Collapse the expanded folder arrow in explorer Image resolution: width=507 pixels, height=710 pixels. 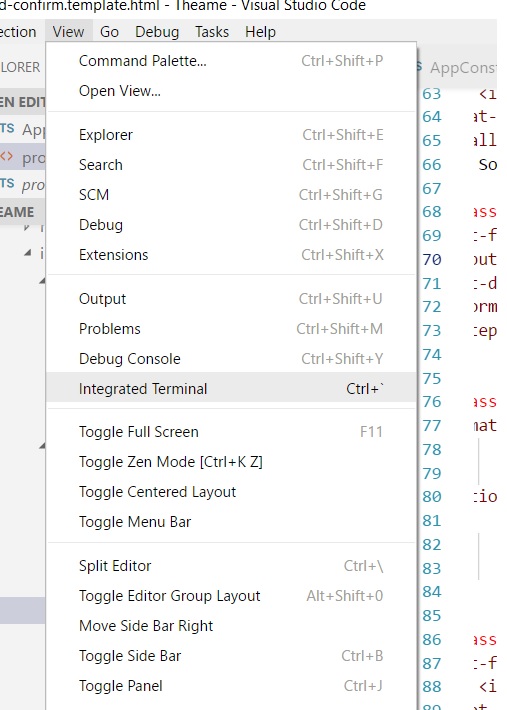pos(27,253)
